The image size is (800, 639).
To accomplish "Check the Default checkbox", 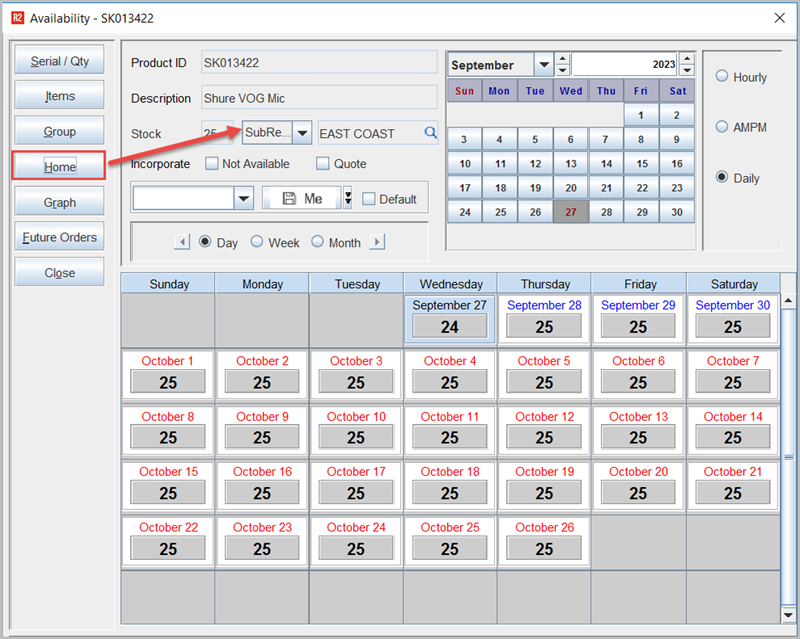I will (x=369, y=199).
